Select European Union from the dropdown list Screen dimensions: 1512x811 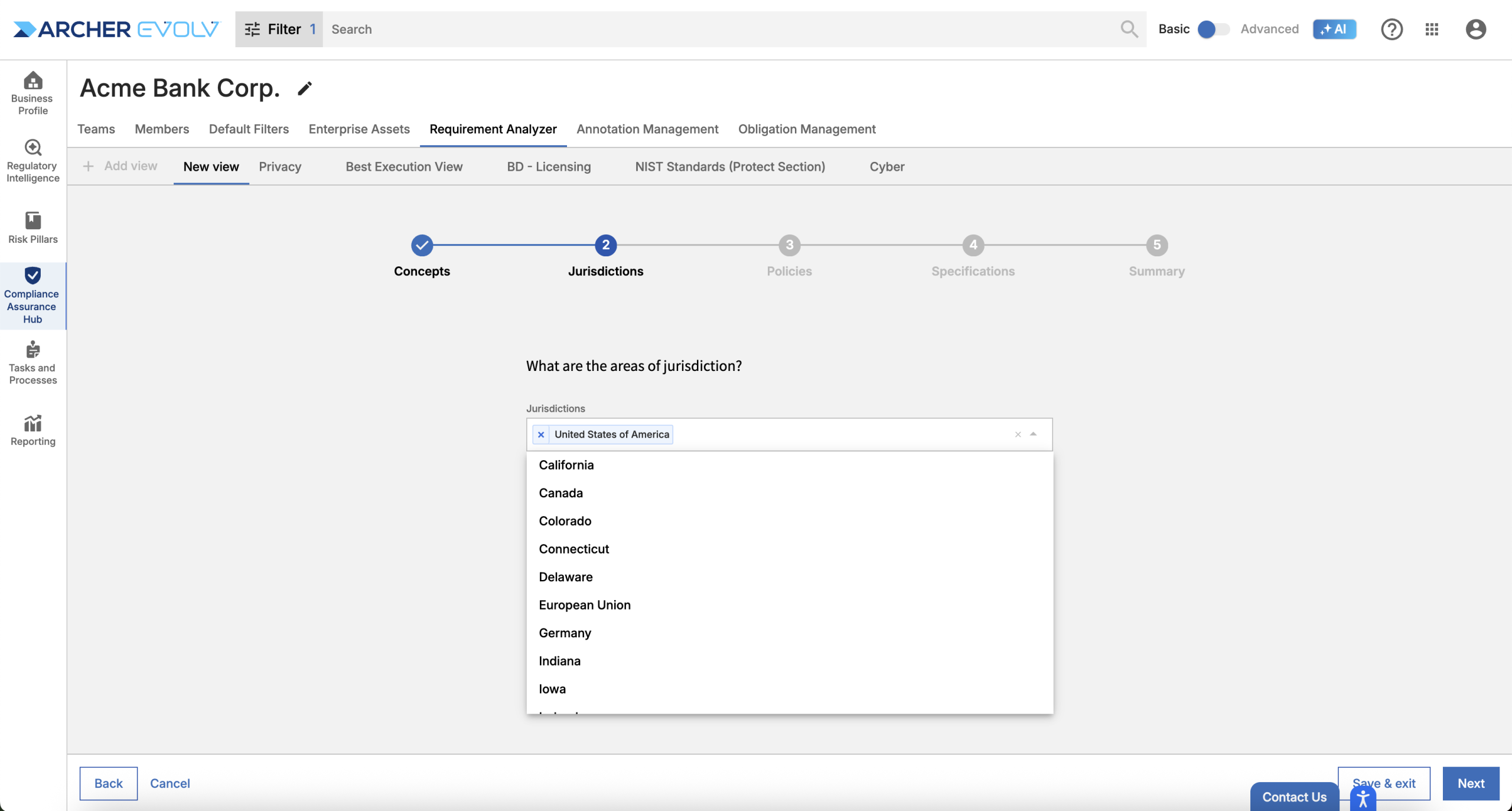(x=584, y=605)
